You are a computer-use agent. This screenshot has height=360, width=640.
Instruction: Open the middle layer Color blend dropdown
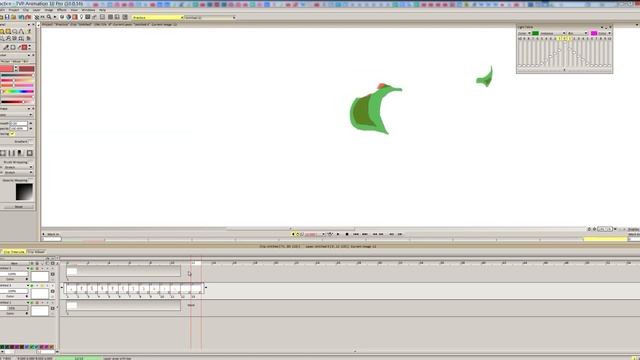[14, 296]
